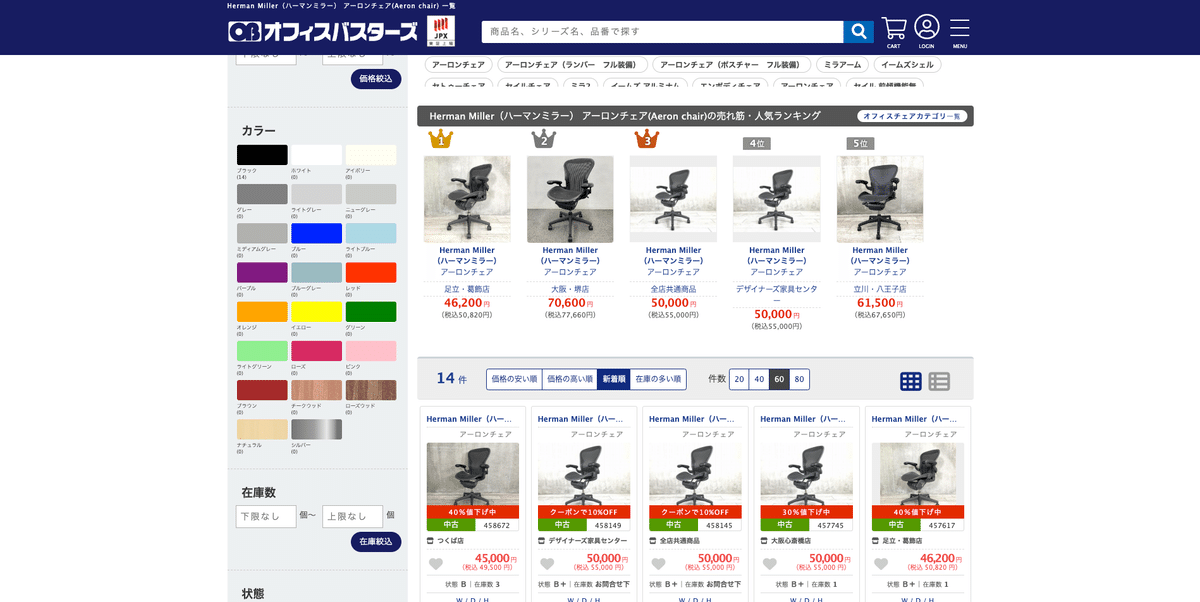Screen dimensions: 1200x602
Task: Show 60 items per page
Action: pos(779,379)
